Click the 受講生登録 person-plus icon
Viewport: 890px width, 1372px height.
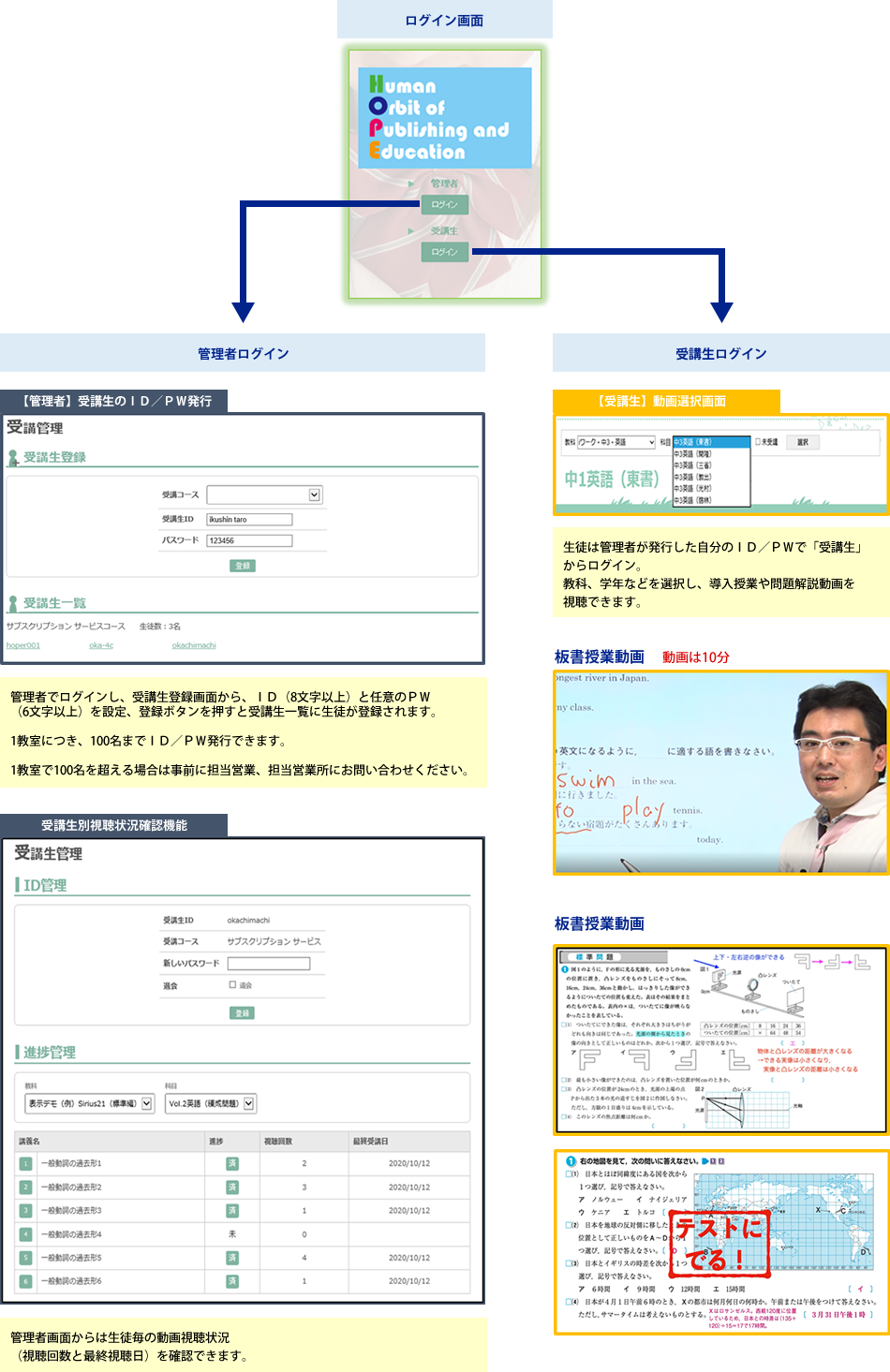[13, 458]
